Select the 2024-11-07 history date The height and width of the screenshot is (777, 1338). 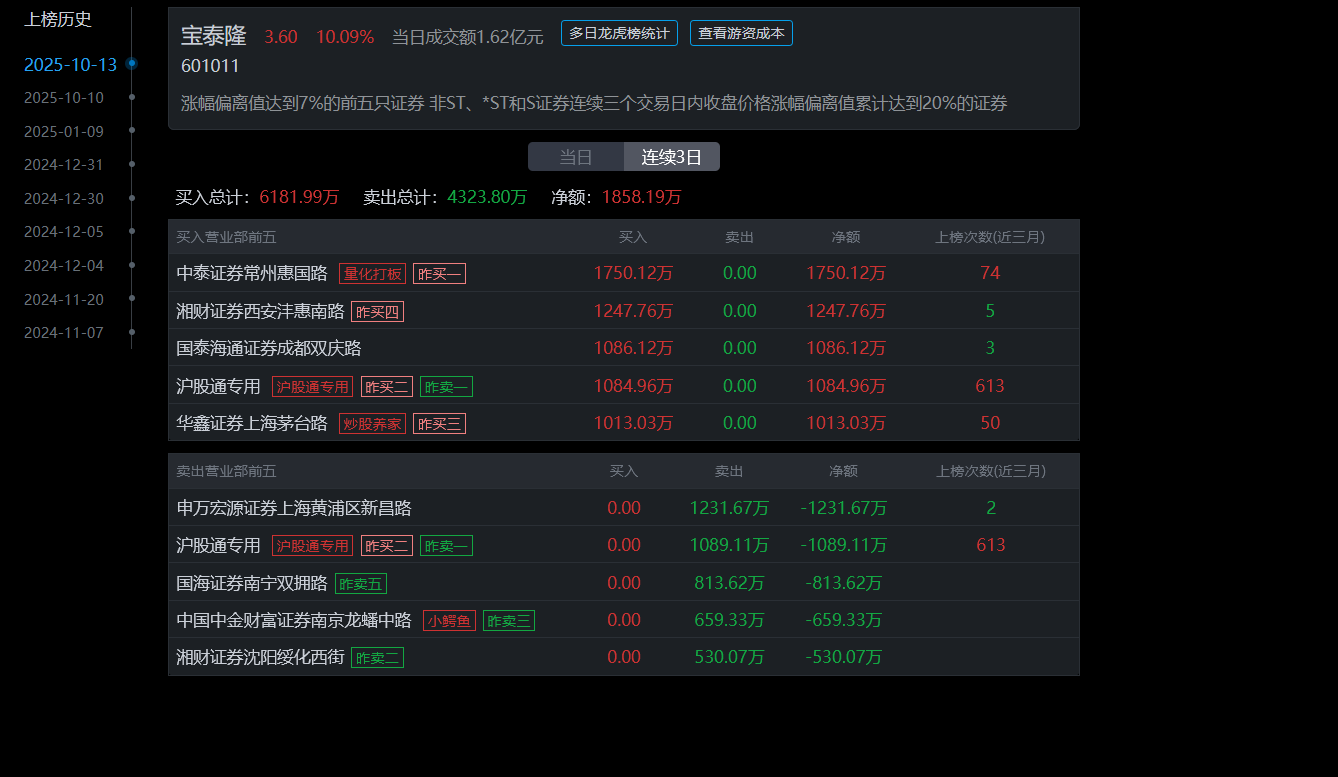point(64,333)
